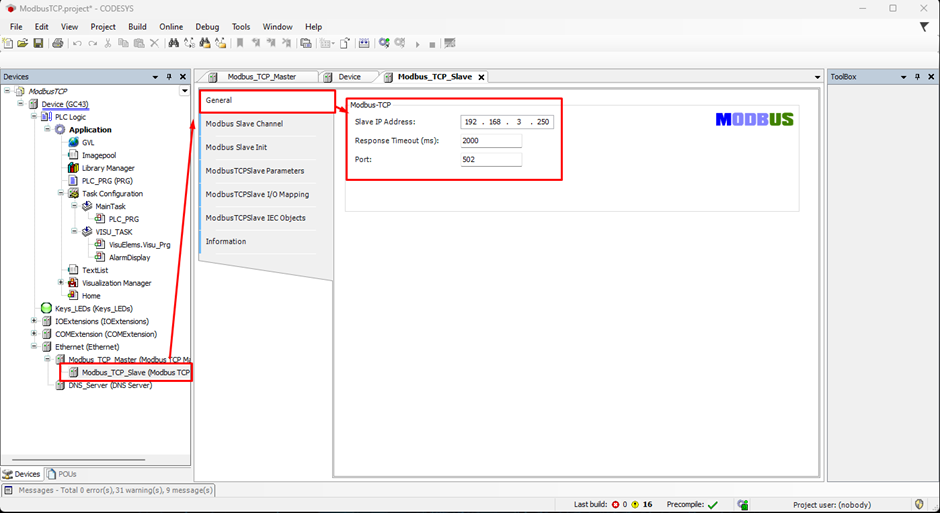Click the Delete X toolbar icon

click(155, 43)
